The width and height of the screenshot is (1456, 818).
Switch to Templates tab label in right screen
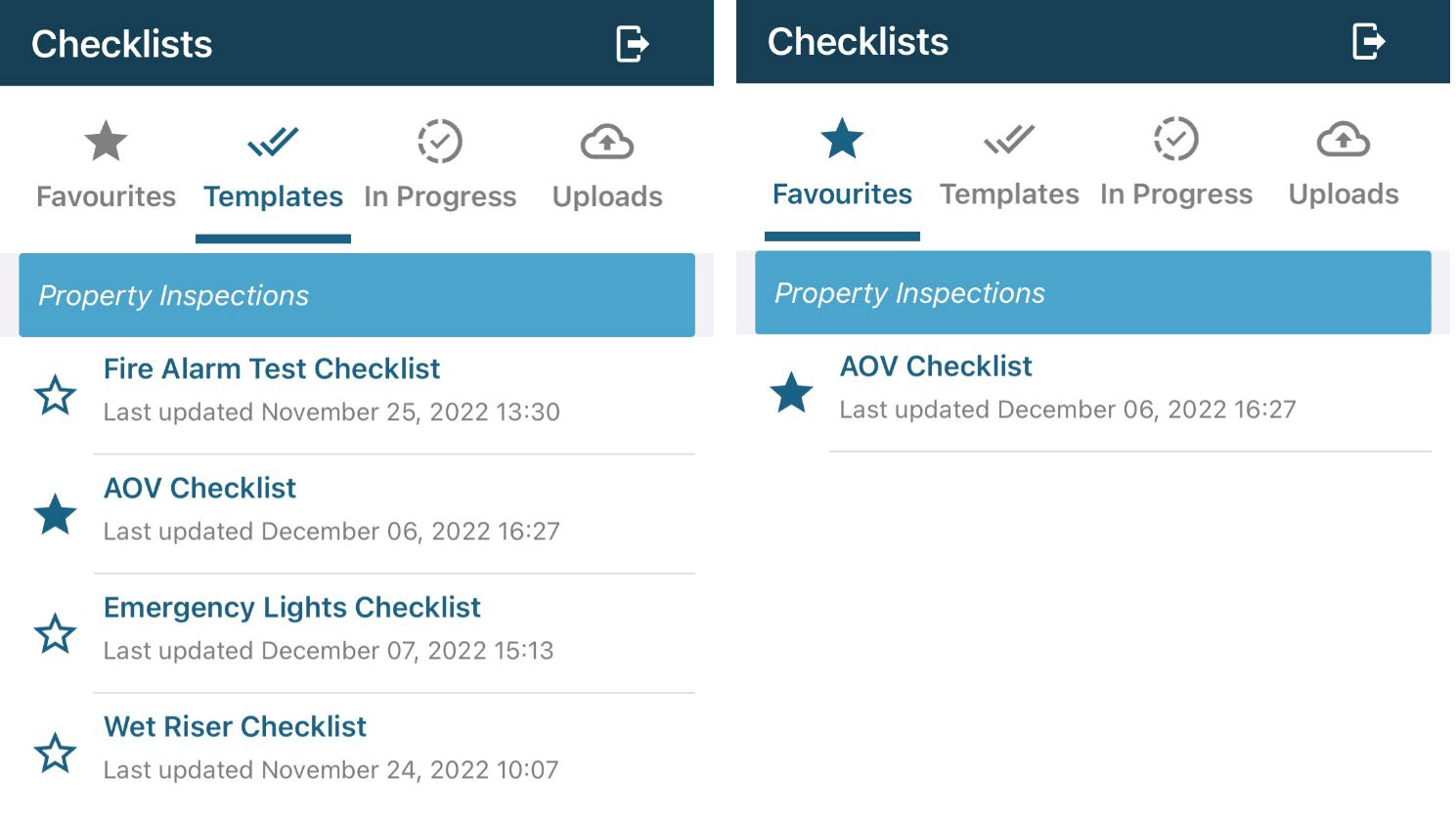[x=1009, y=194]
